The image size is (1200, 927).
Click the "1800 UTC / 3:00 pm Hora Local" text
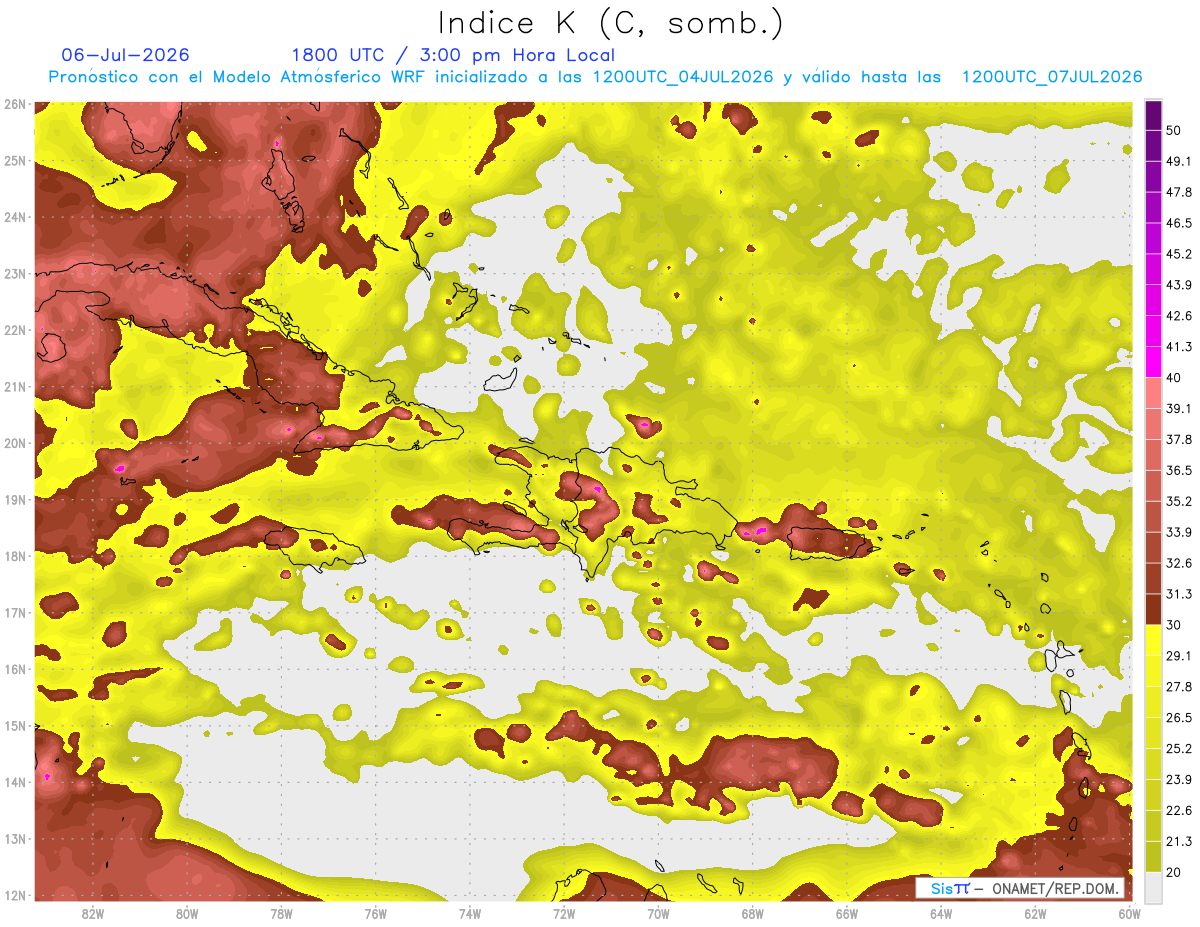[x=453, y=55]
